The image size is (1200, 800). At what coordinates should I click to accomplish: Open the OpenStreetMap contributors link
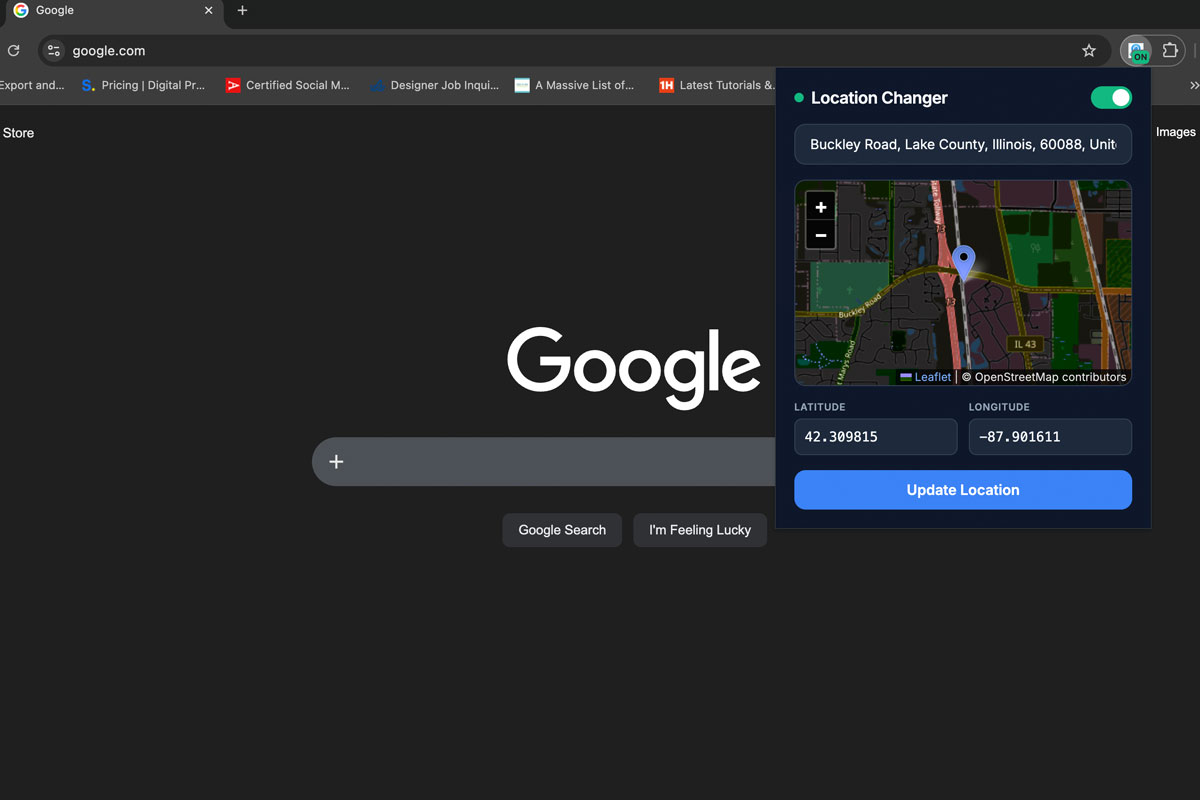click(1046, 377)
